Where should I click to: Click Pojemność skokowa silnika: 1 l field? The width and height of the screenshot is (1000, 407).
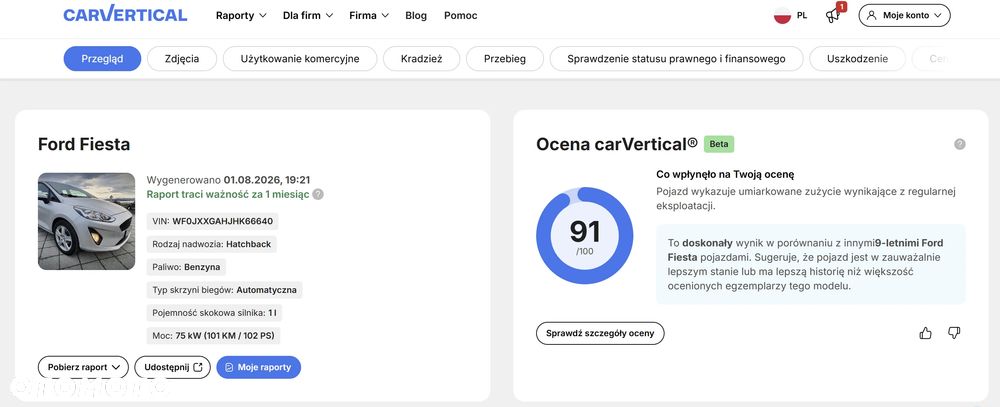214,313
